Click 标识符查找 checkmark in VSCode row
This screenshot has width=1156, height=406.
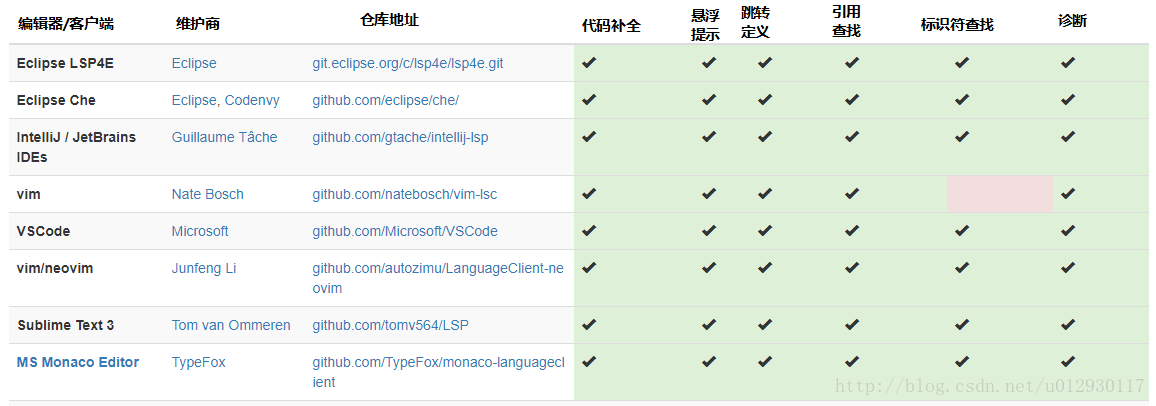click(961, 231)
